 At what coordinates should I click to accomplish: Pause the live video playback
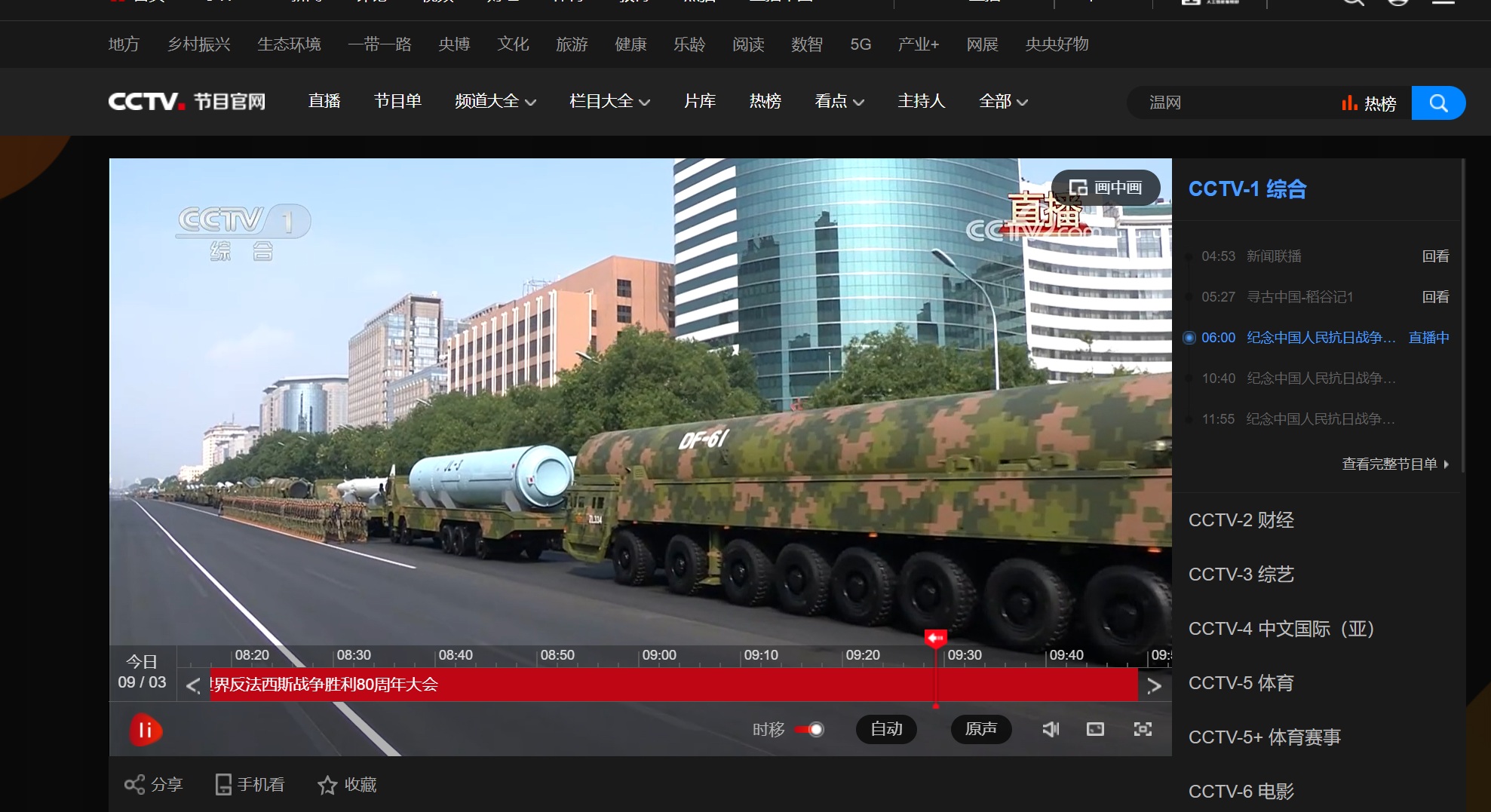click(x=145, y=730)
